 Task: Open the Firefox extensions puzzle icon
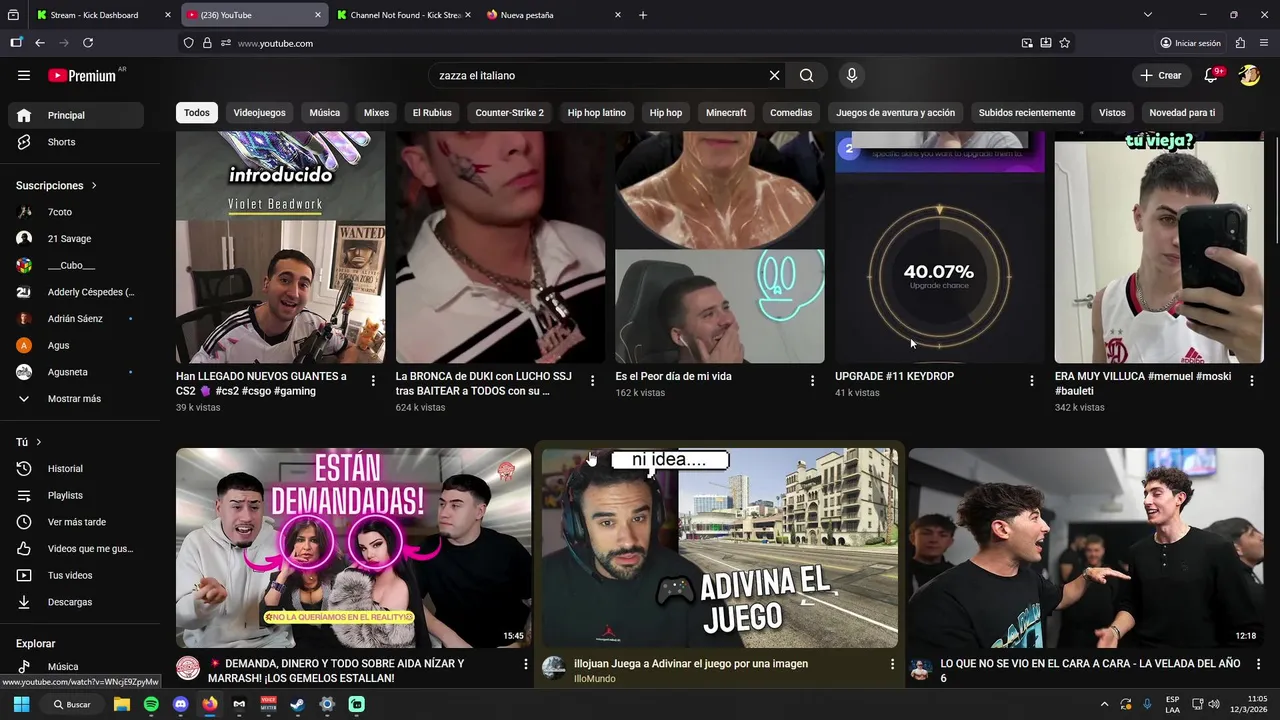click(1240, 43)
